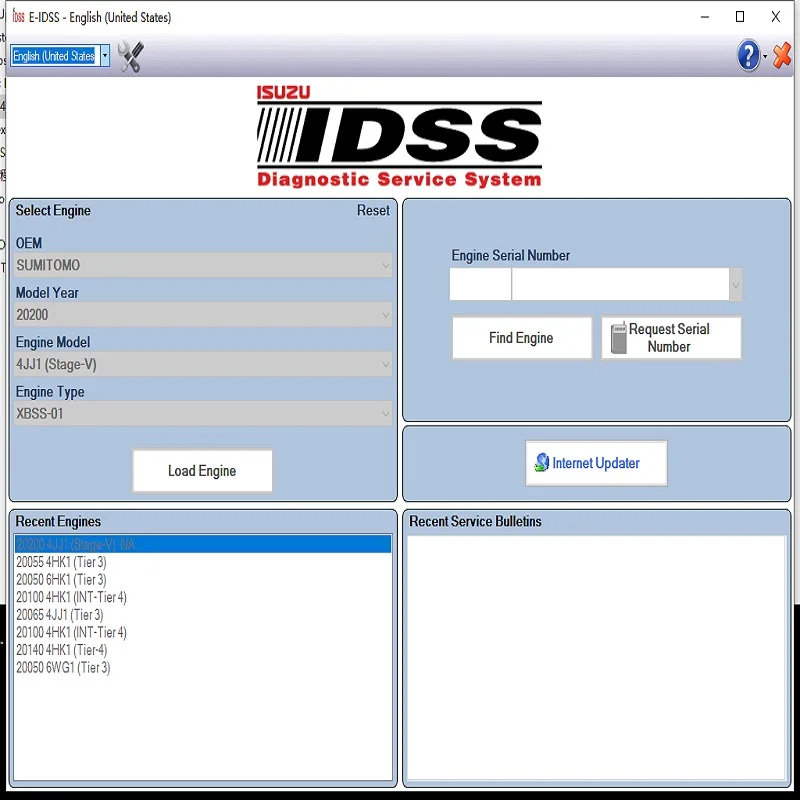Select recent engine 20200 4JJ1 (Stage-V) NA
The image size is (800, 800).
[x=203, y=544]
